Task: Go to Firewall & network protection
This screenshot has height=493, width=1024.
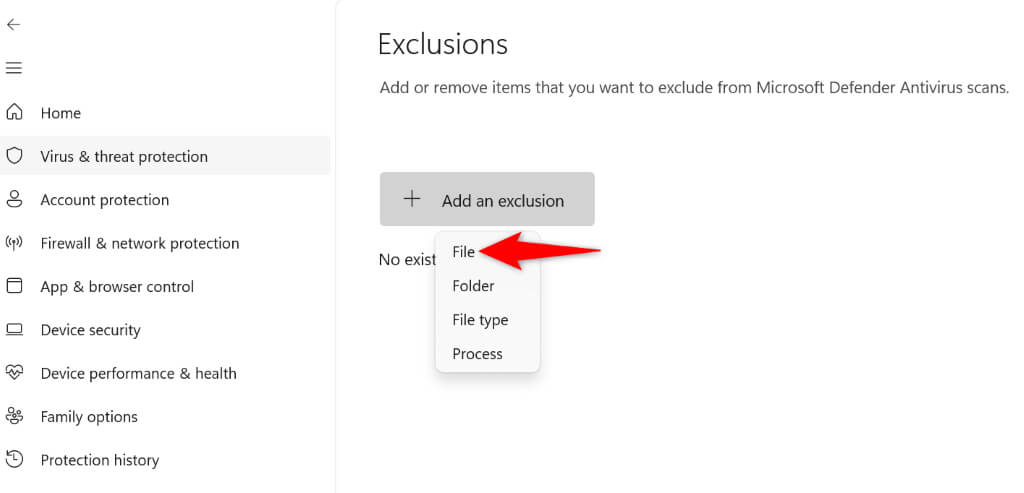Action: [139, 243]
